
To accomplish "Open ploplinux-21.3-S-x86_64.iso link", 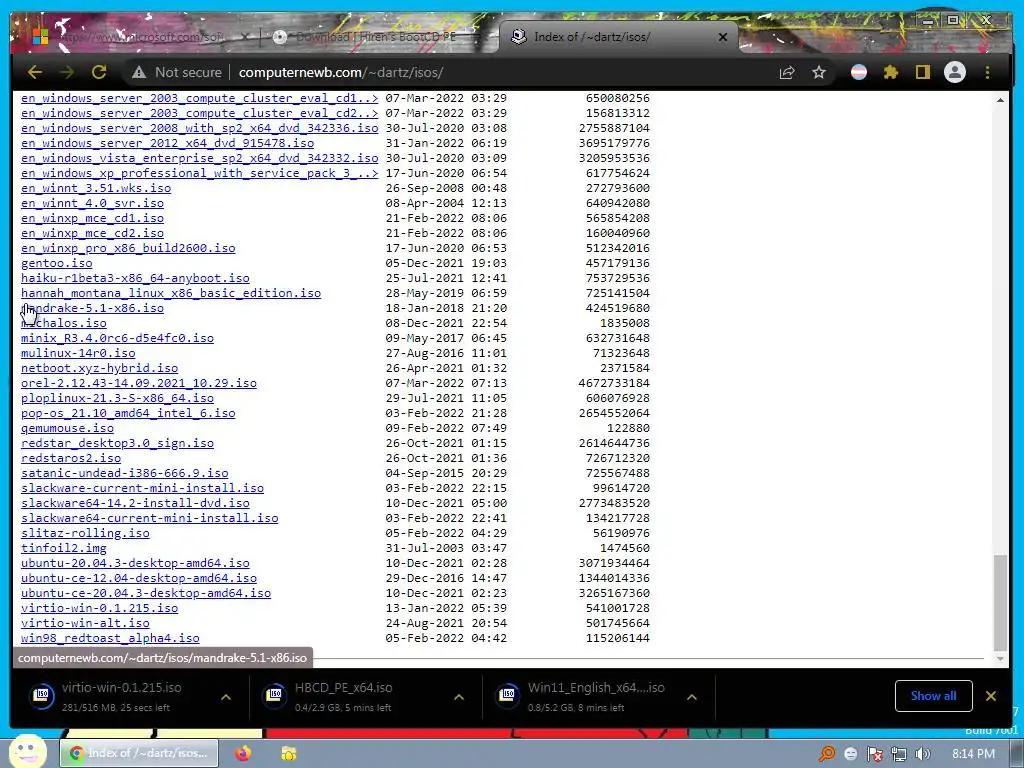I will 118,398.
